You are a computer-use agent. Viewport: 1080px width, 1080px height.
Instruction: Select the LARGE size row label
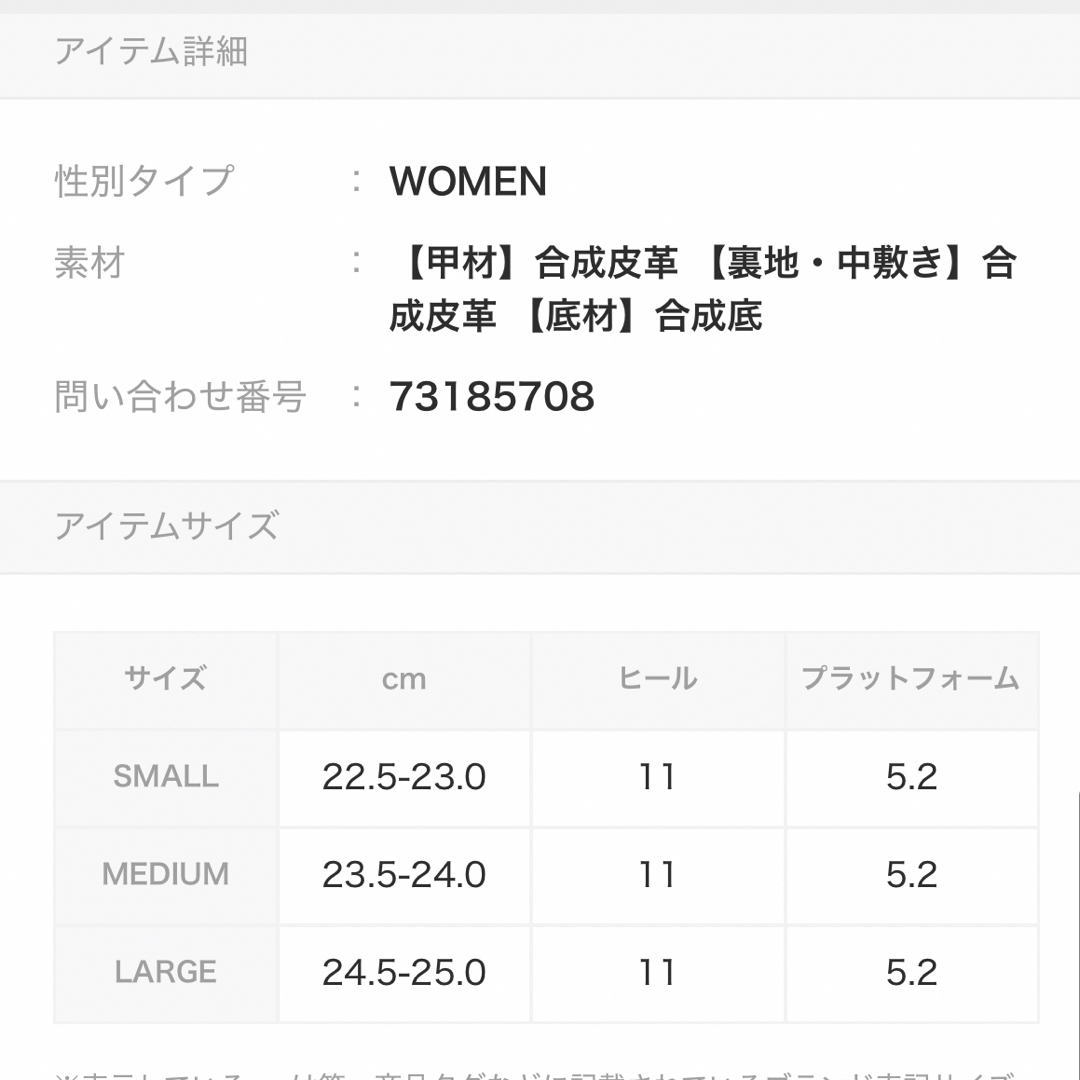pyautogui.click(x=166, y=973)
